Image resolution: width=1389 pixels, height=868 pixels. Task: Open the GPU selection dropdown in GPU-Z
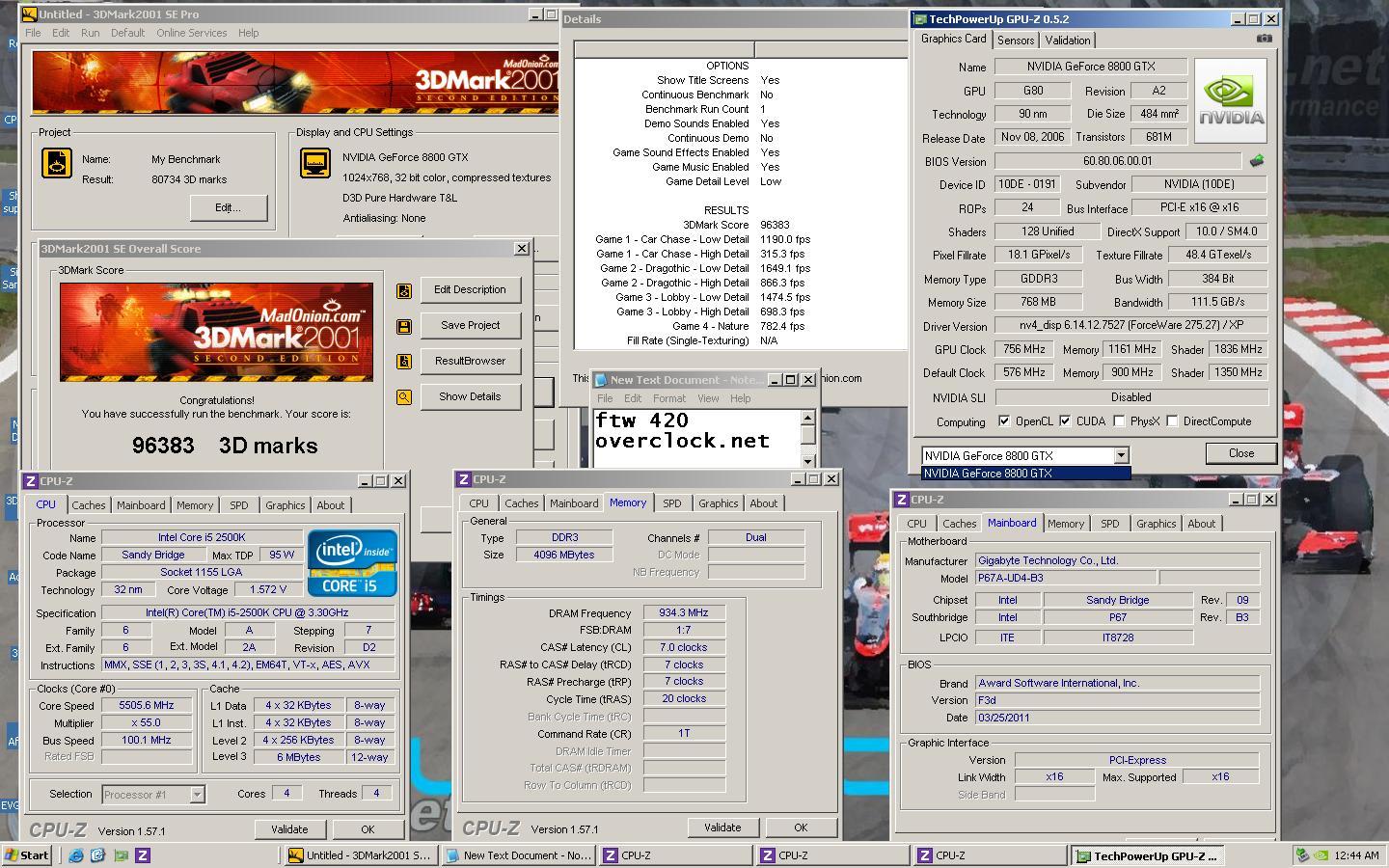[1121, 455]
